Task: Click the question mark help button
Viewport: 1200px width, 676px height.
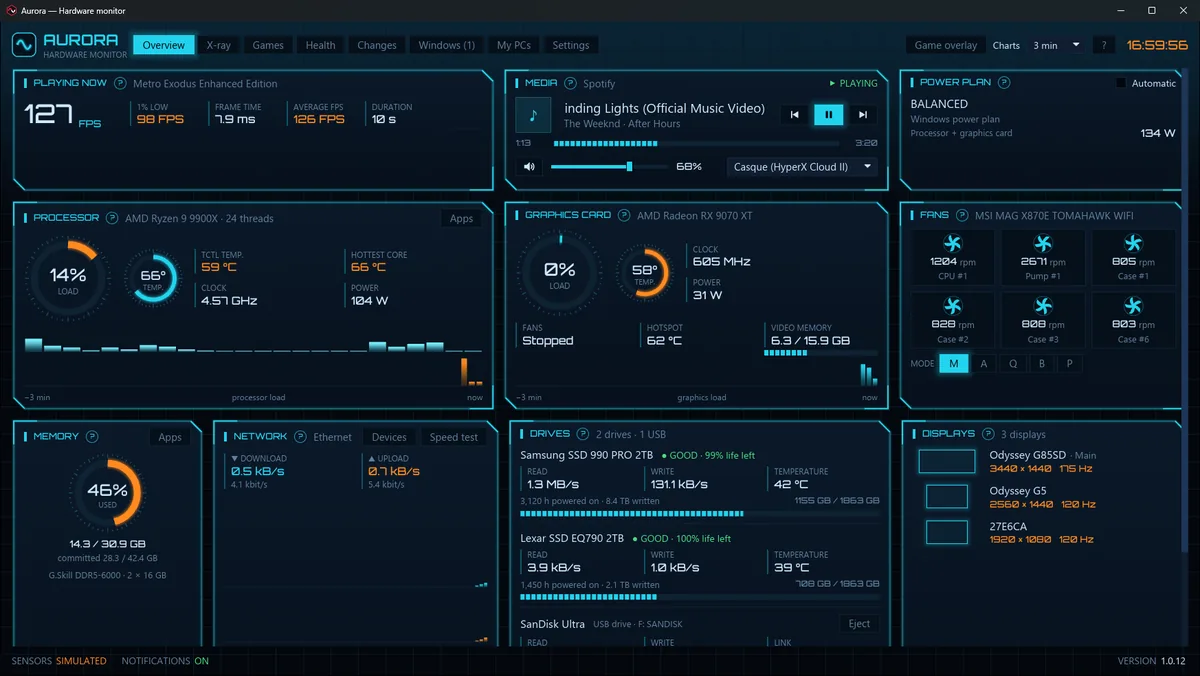Action: point(1104,45)
